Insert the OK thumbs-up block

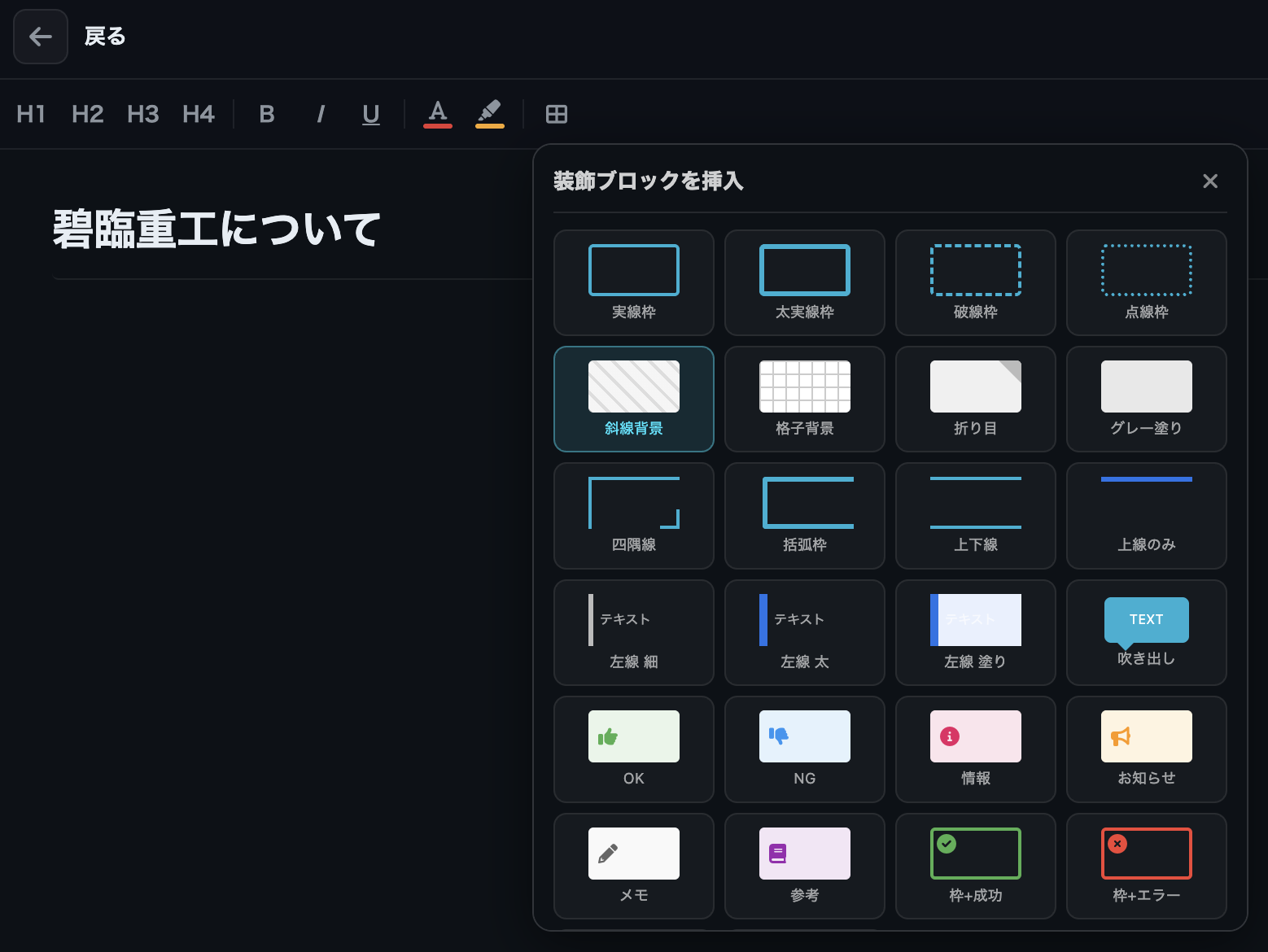[634, 749]
